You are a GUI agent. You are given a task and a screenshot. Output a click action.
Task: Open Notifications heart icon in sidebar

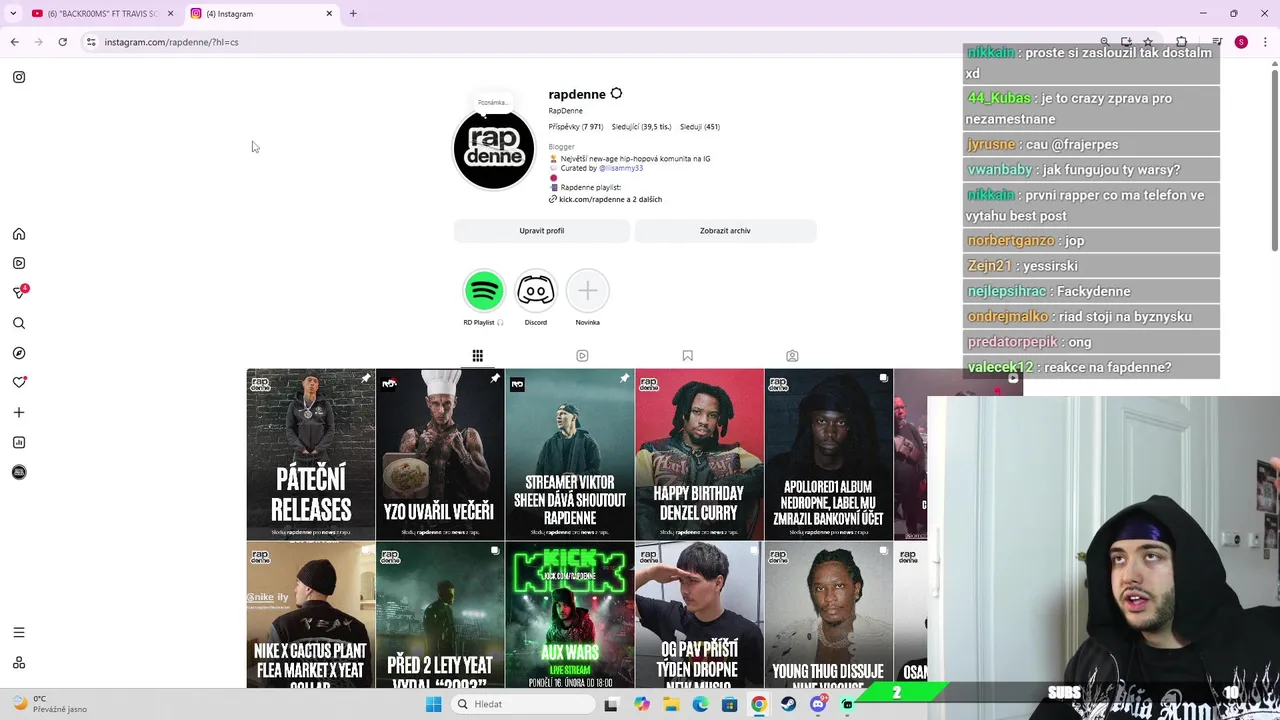coord(19,382)
